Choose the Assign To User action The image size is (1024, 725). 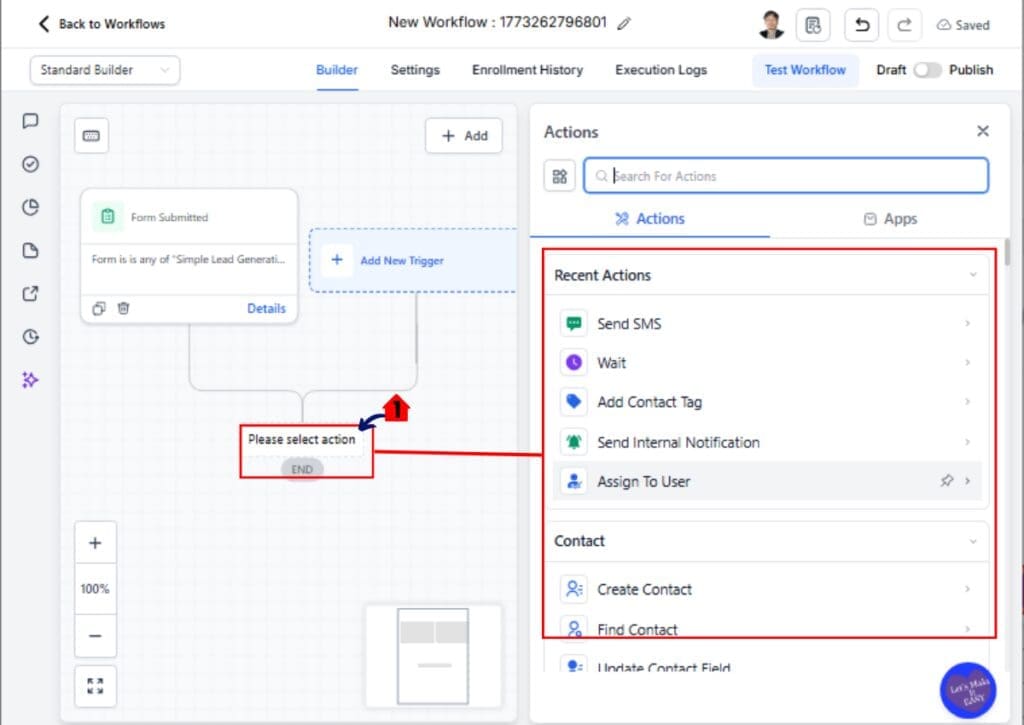[x=767, y=481]
